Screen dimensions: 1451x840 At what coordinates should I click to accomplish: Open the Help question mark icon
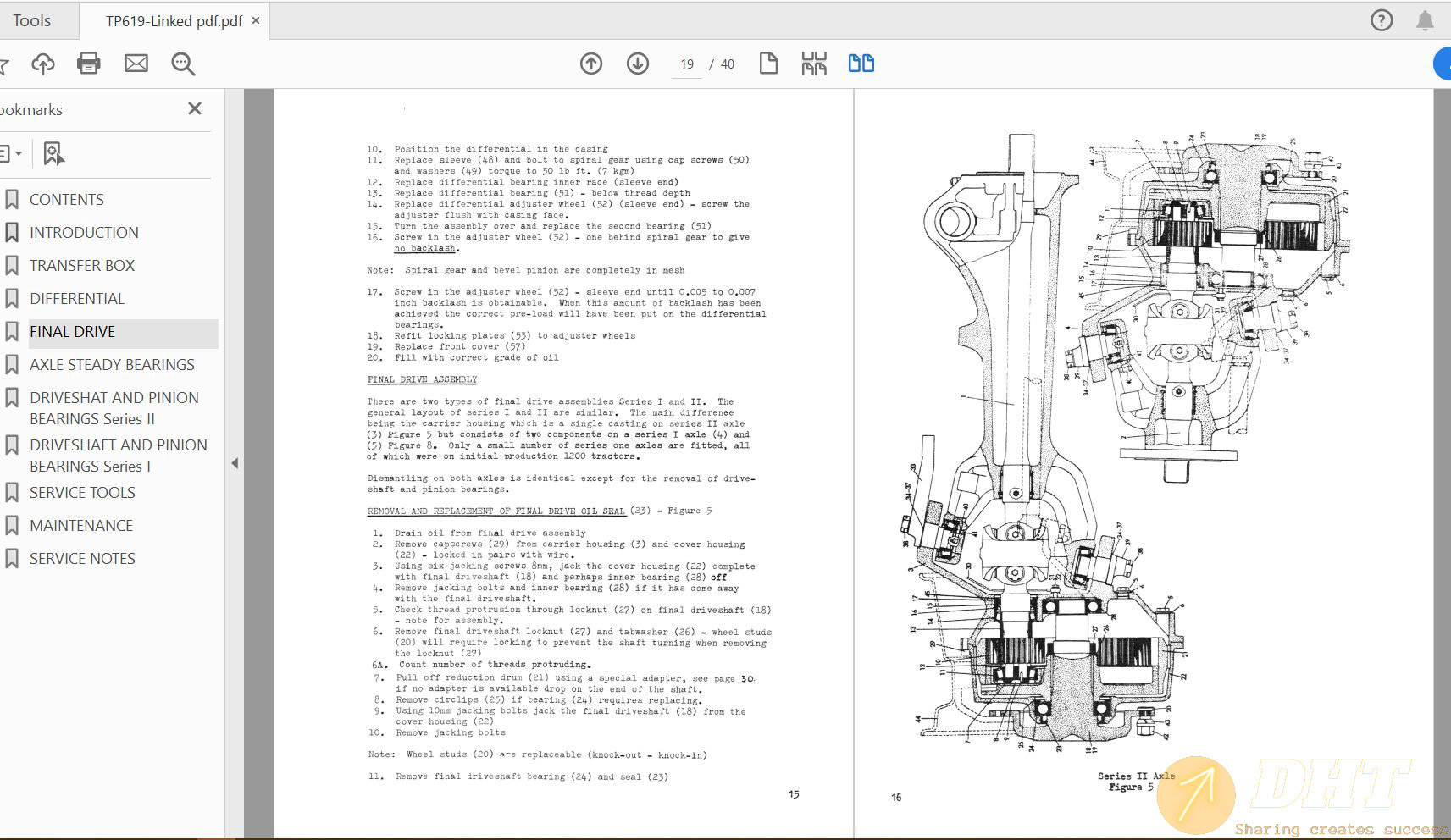pyautogui.click(x=1382, y=20)
